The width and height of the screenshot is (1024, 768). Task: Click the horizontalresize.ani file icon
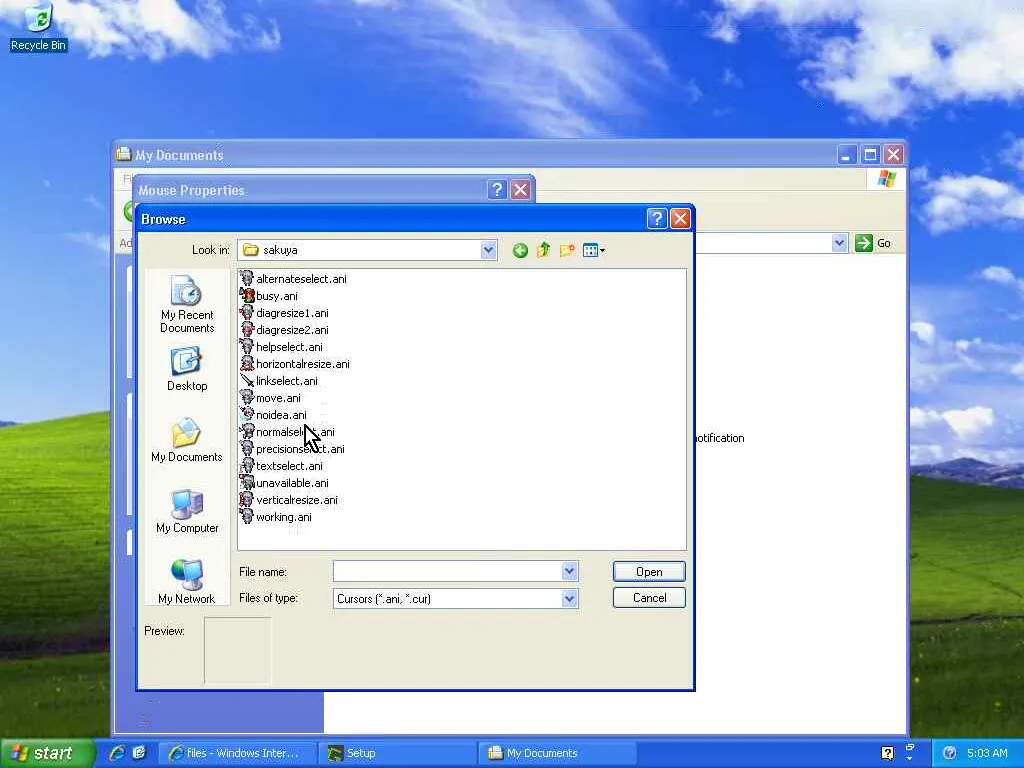click(x=247, y=364)
